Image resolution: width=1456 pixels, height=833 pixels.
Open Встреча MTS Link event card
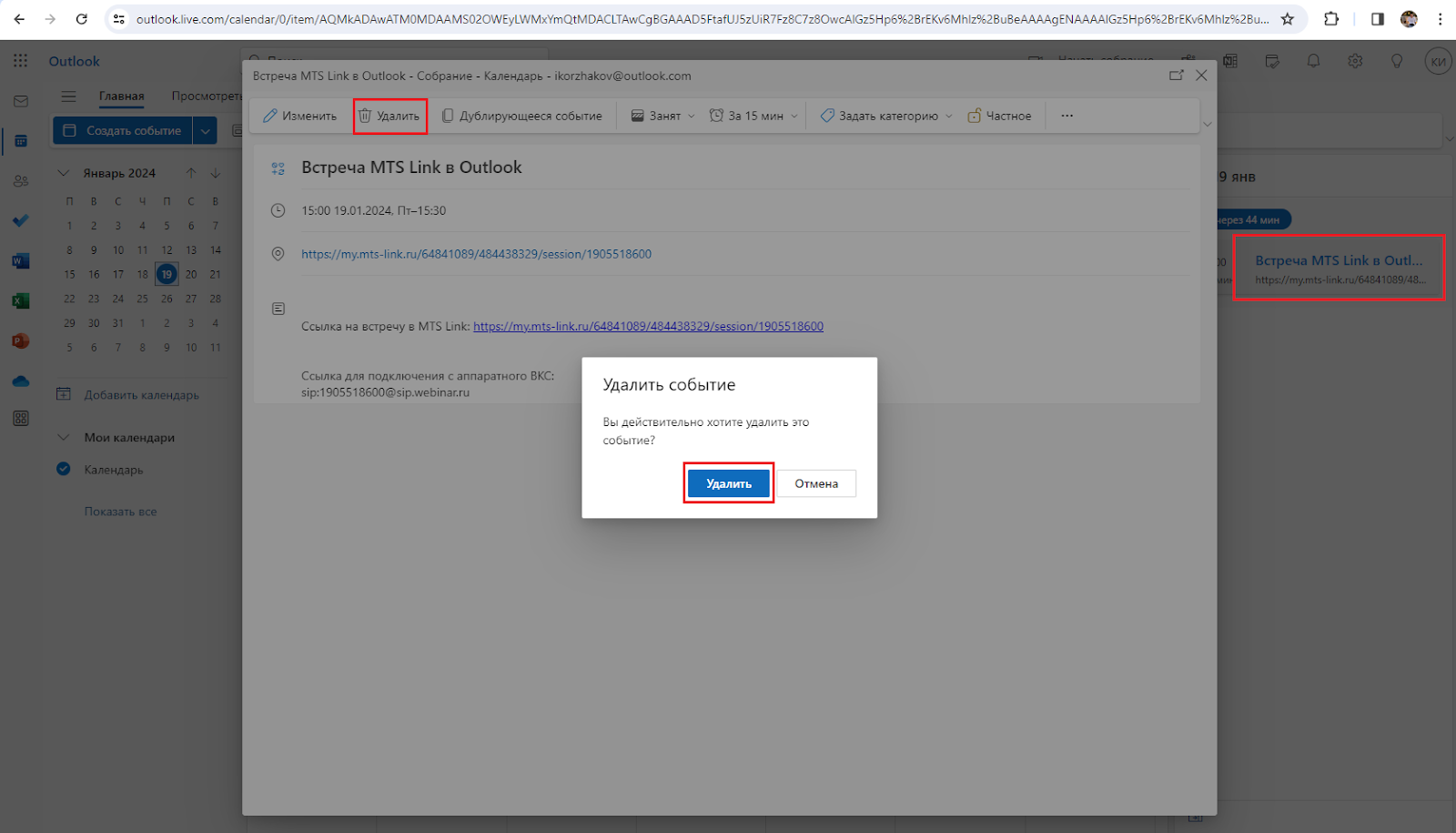point(1339,269)
